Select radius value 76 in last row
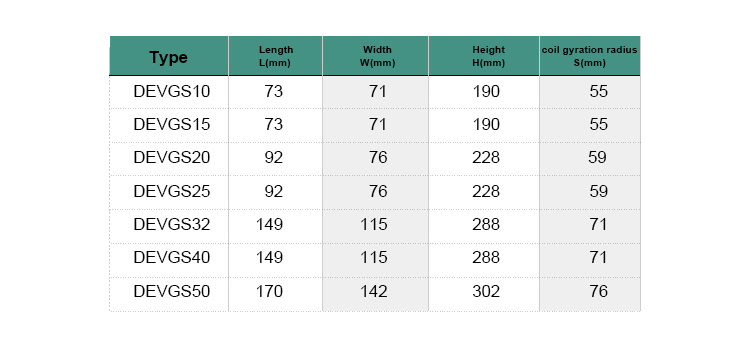The image size is (749, 360). [599, 291]
